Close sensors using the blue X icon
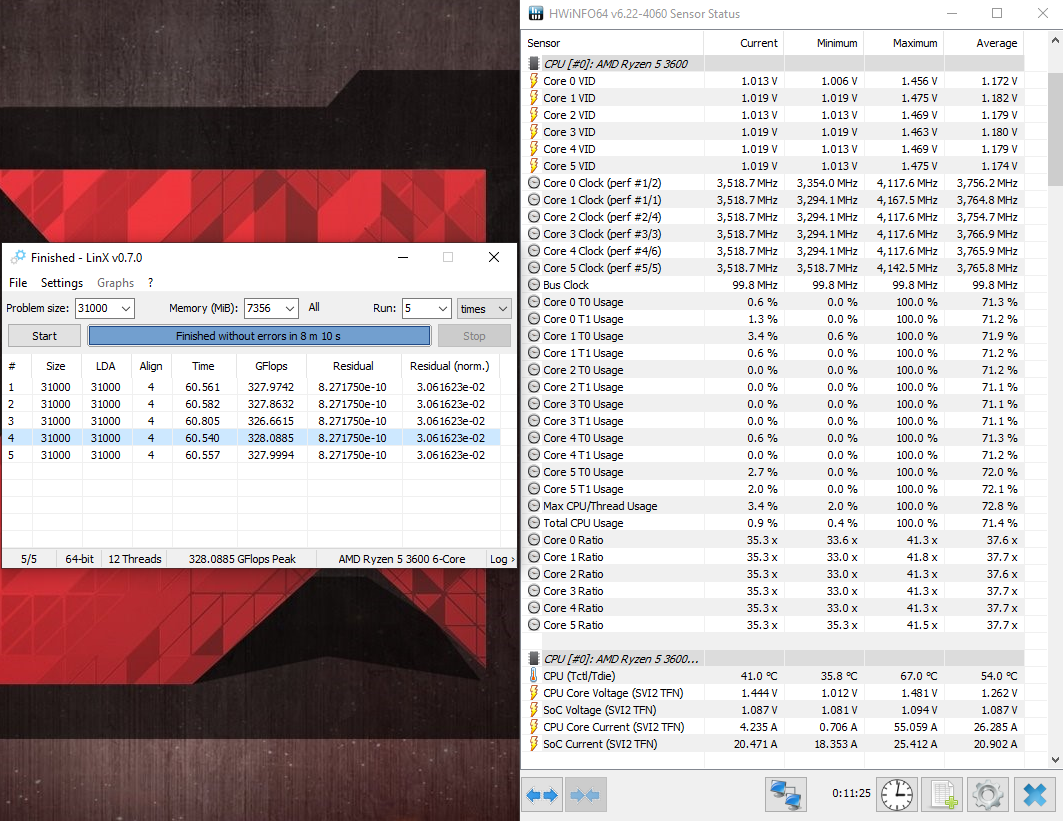Viewport: 1063px width, 821px height. pos(1031,795)
